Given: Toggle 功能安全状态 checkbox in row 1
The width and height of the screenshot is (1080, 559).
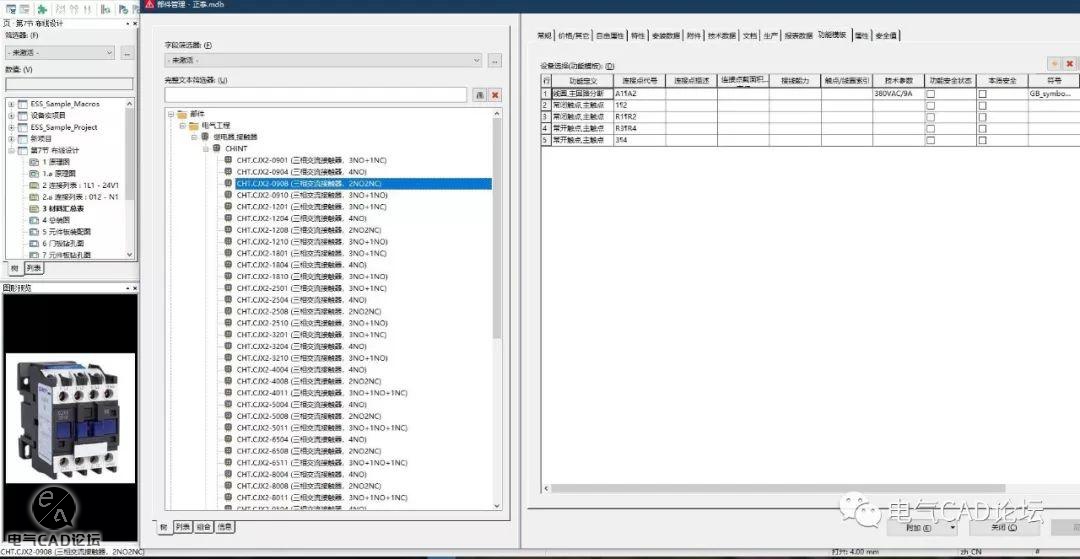Looking at the screenshot, I should pos(930,93).
